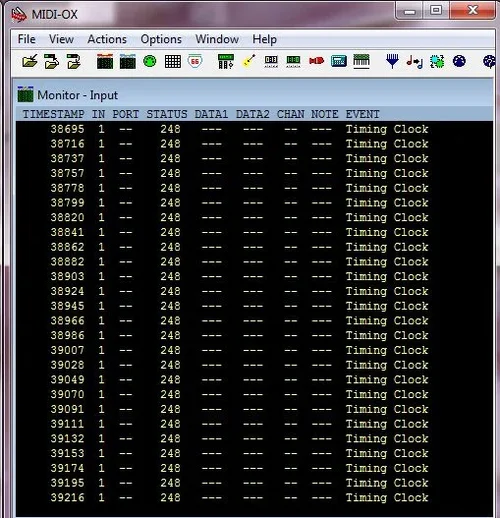The width and height of the screenshot is (500, 518).
Task: Click the blue filter comb icon
Action: pos(392,61)
